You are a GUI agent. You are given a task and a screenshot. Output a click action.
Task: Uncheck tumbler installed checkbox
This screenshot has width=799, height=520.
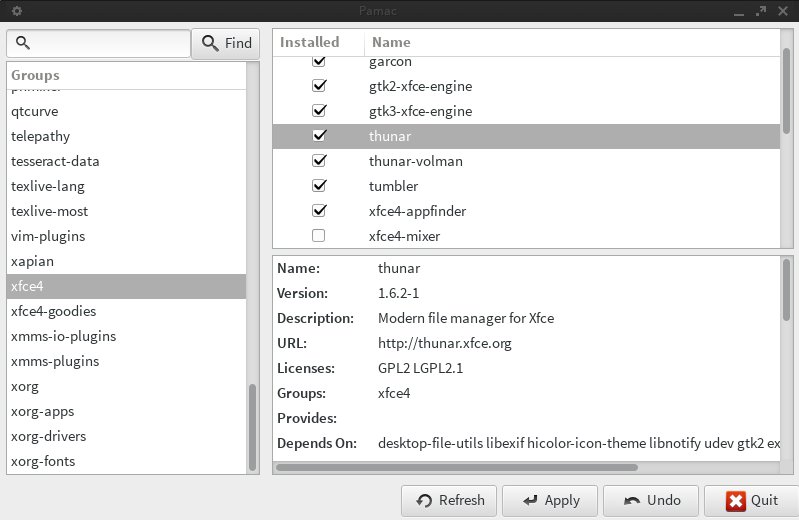pos(318,186)
